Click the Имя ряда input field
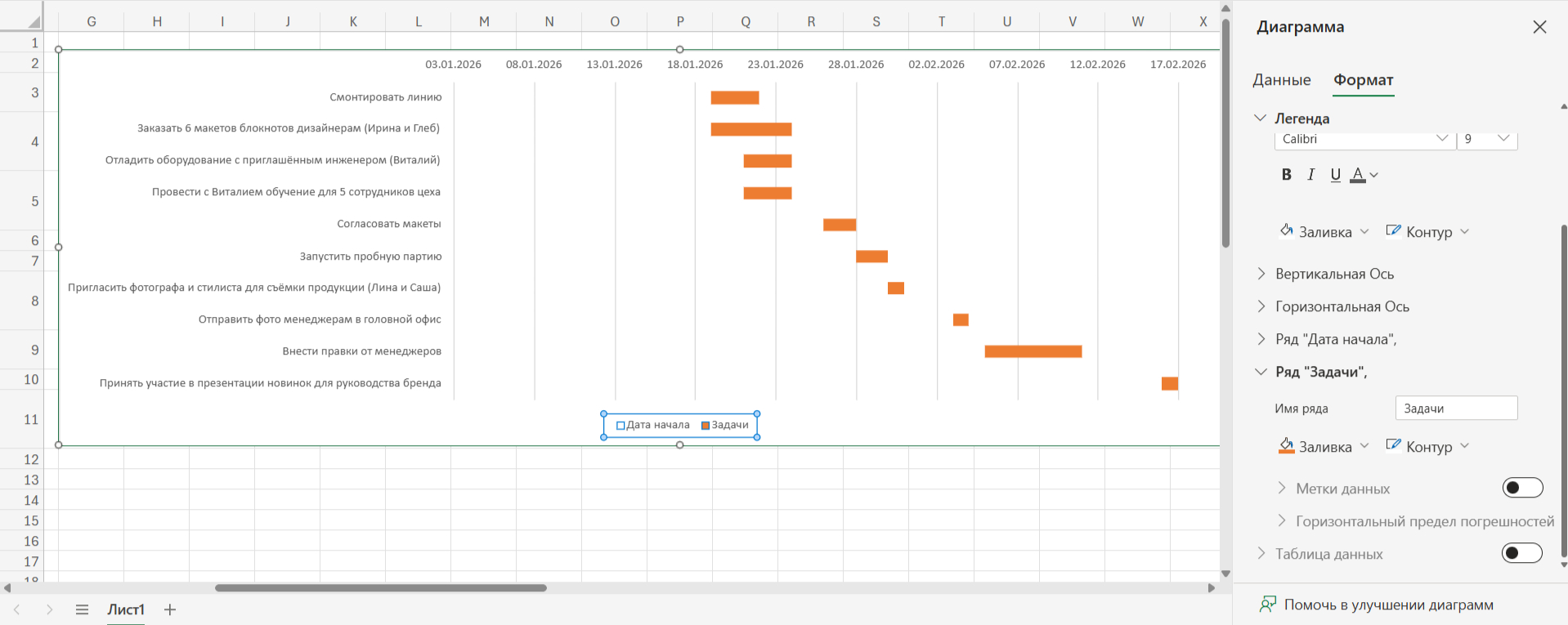This screenshot has width=1568, height=625. (1455, 408)
